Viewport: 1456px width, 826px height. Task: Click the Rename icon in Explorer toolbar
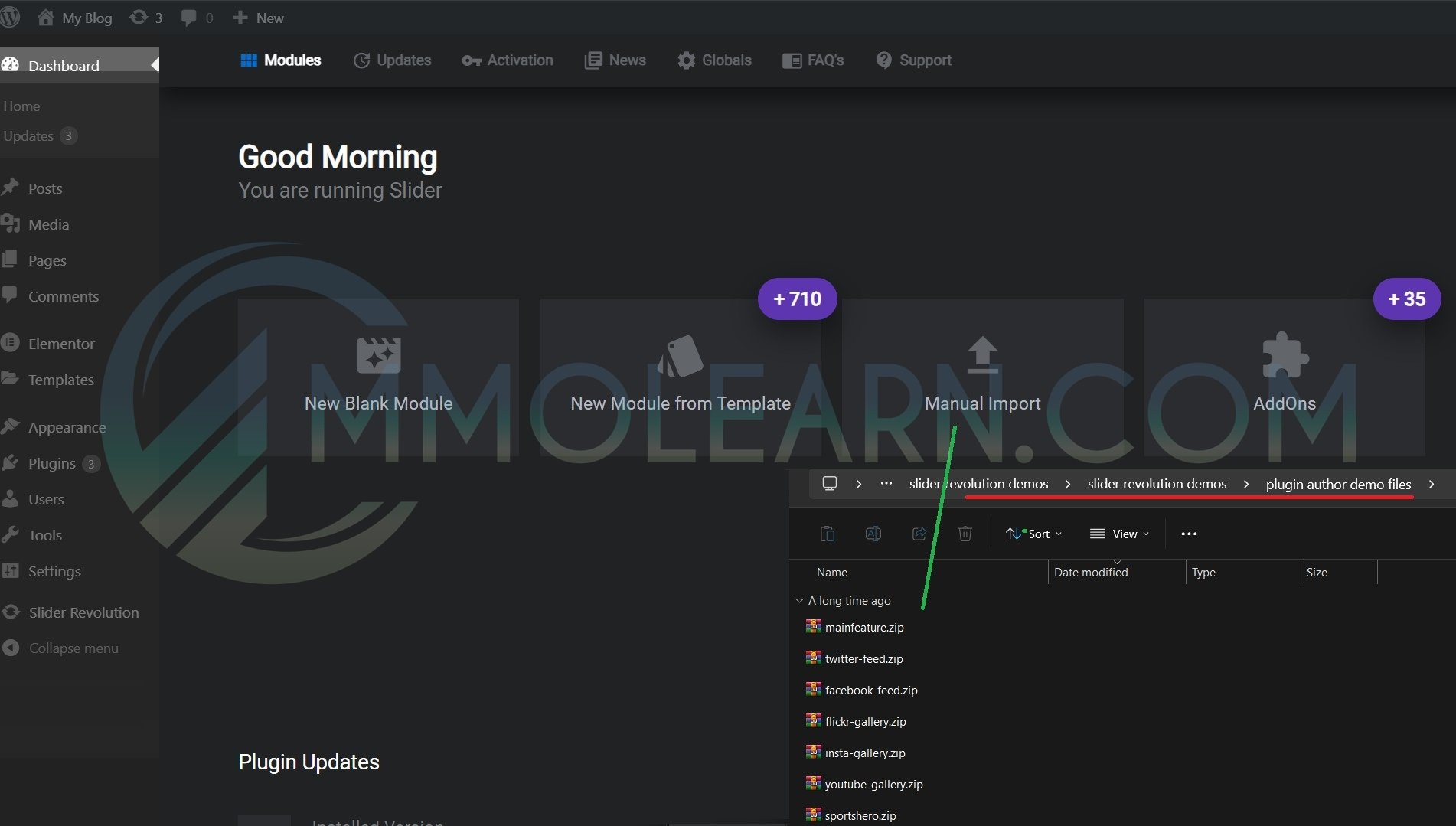click(x=873, y=534)
